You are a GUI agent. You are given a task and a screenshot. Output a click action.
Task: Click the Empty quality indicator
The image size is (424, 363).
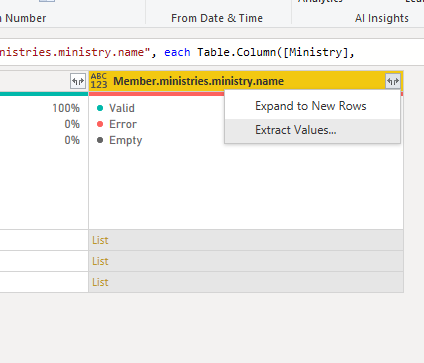point(119,140)
